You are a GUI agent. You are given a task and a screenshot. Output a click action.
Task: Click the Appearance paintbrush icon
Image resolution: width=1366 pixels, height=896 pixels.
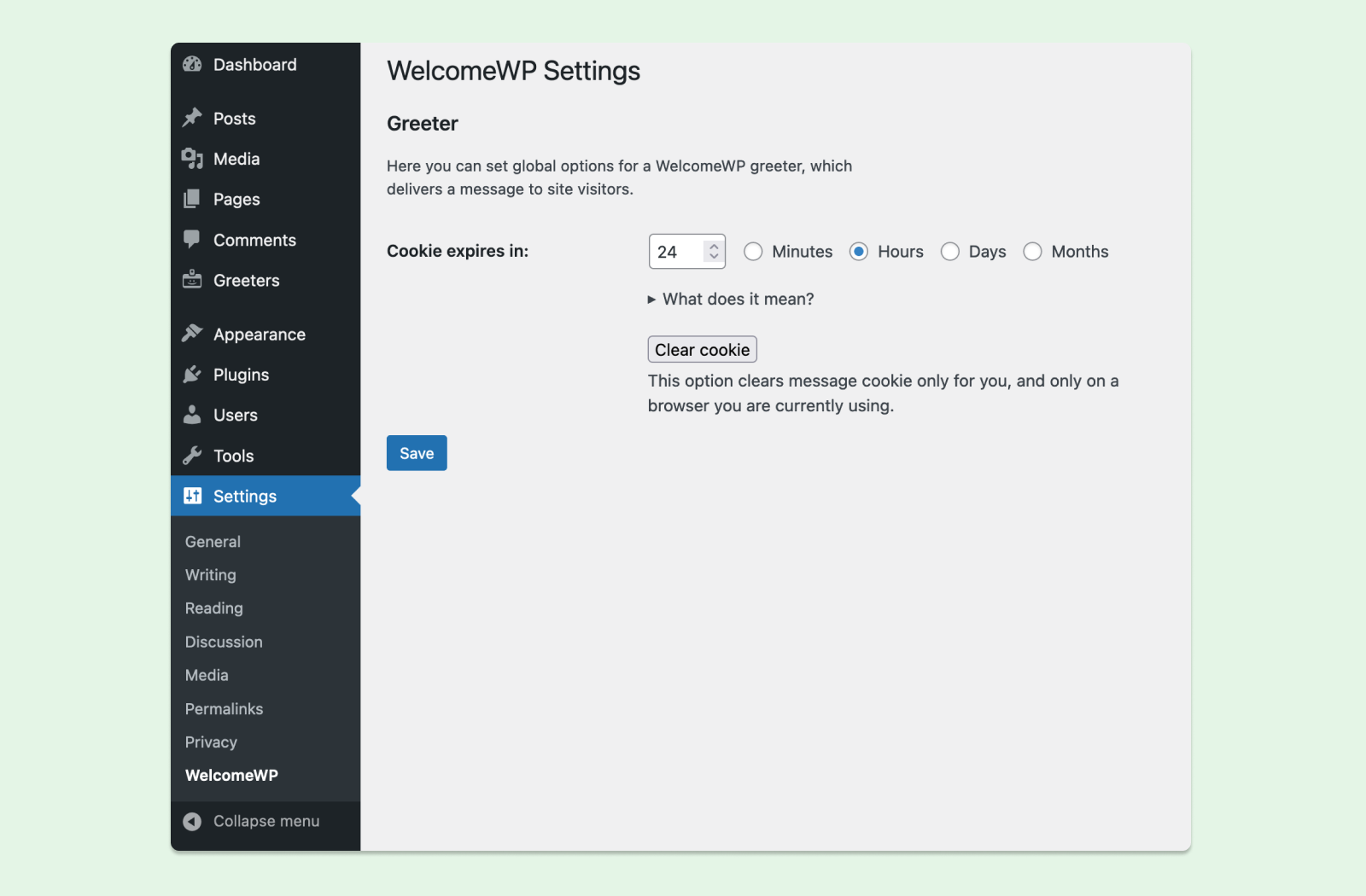tap(192, 334)
